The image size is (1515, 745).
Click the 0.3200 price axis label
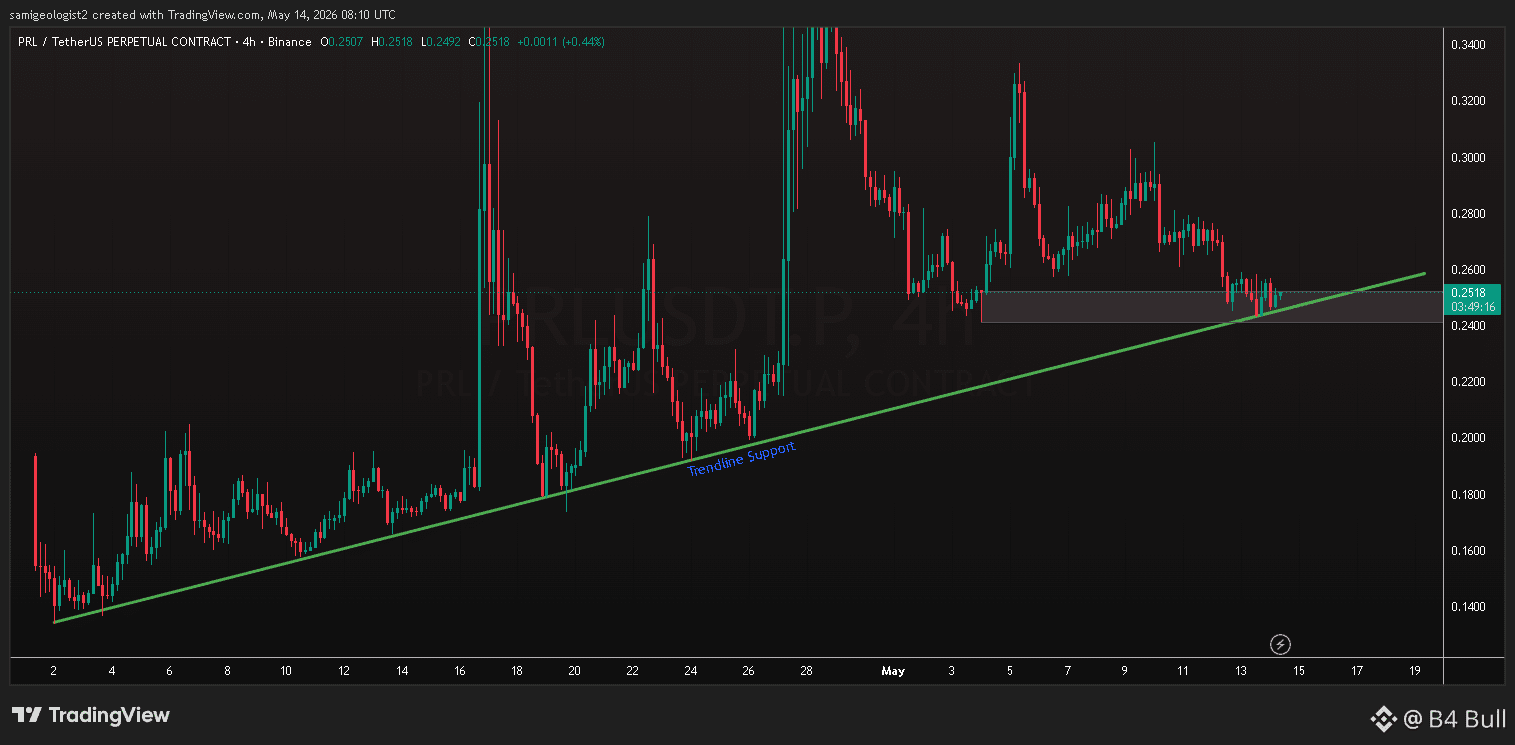click(x=1467, y=101)
